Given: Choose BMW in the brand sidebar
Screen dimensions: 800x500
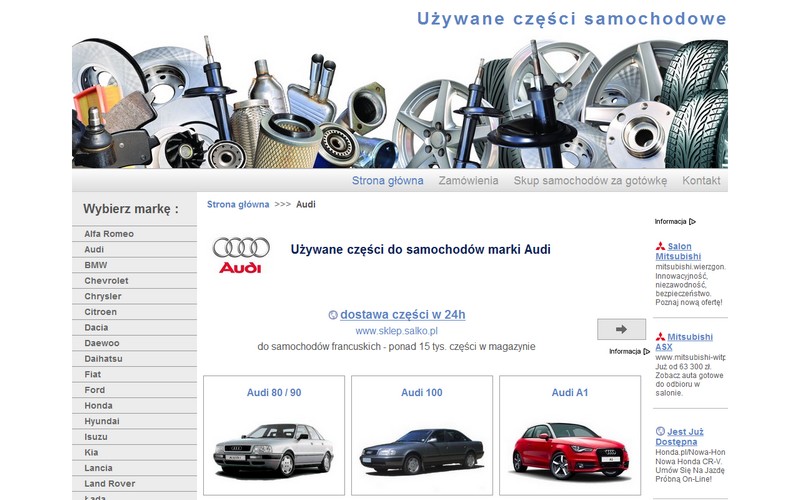Looking at the screenshot, I should click(x=96, y=266).
